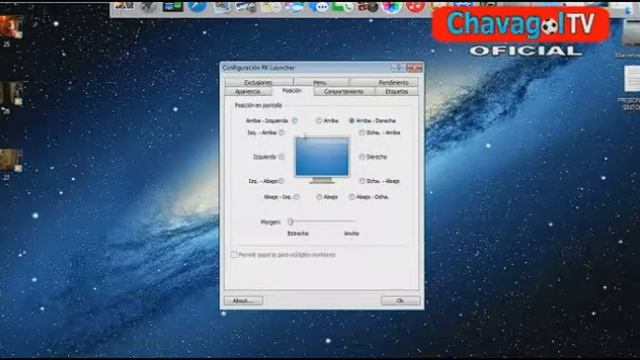Select the Izq. - Abajo position radio
The image size is (640, 360).
pyautogui.click(x=282, y=181)
